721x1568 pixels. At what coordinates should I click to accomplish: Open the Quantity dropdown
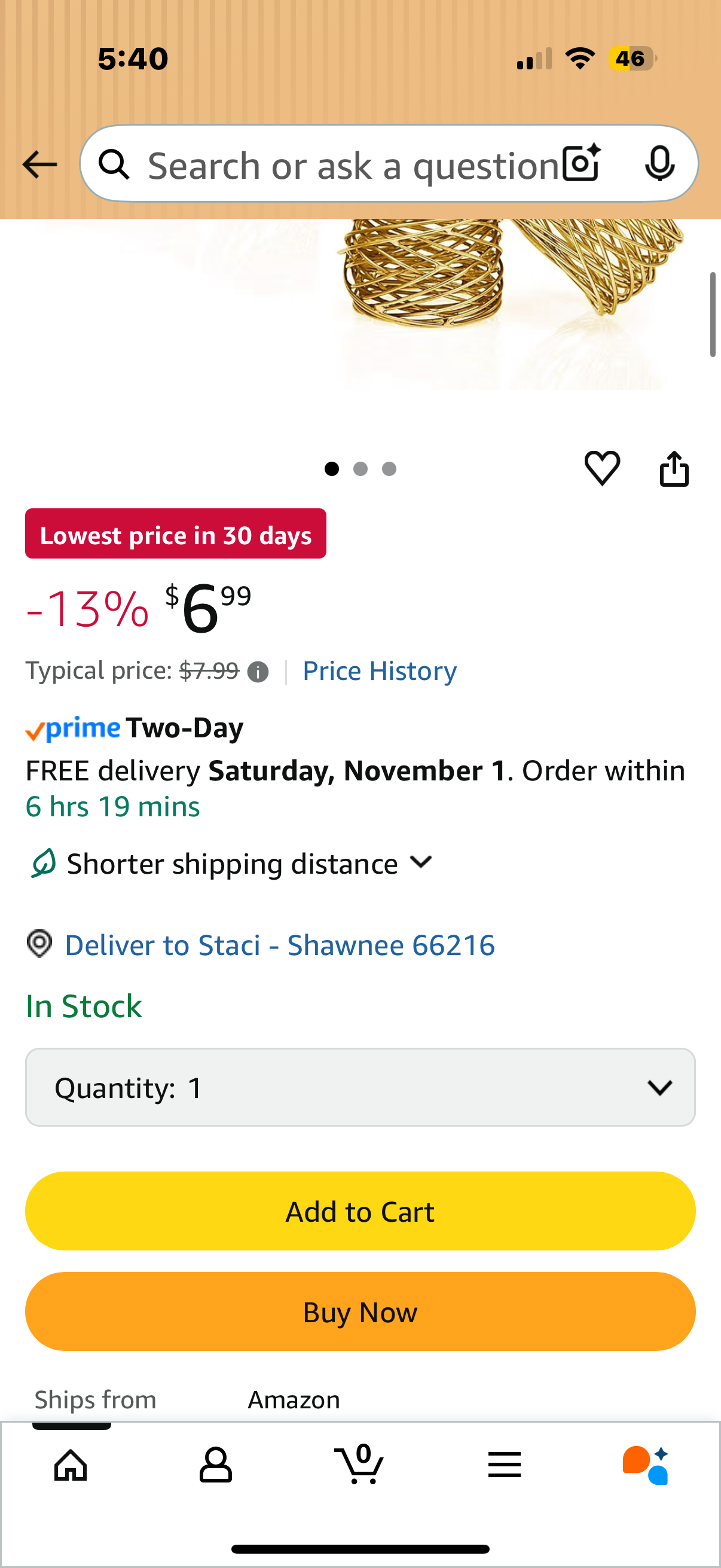pos(360,1087)
